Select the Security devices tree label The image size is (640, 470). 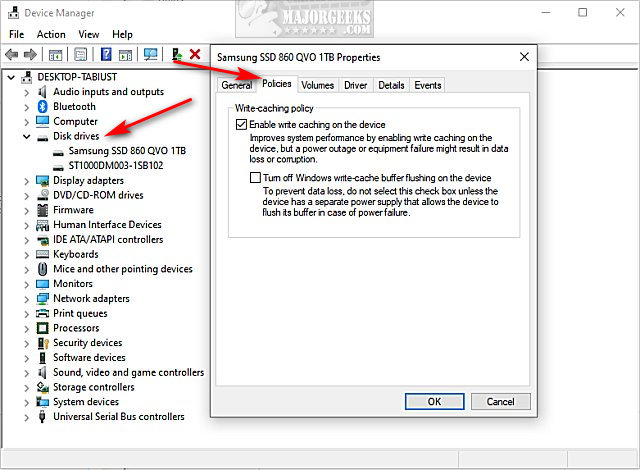coord(87,343)
